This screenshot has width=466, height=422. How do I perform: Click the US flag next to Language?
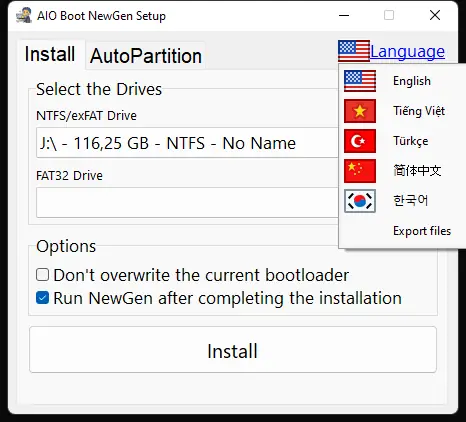pyautogui.click(x=354, y=51)
